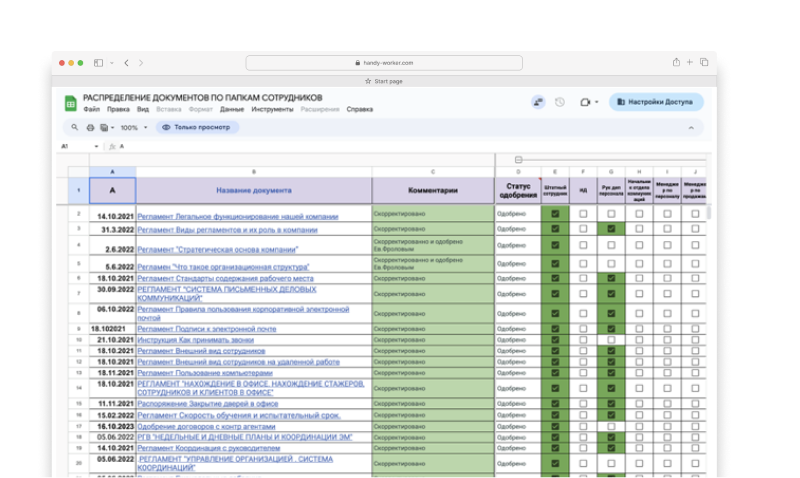This screenshot has width=800, height=478.
Task: Click the Start page tab
Action: pos(384,81)
